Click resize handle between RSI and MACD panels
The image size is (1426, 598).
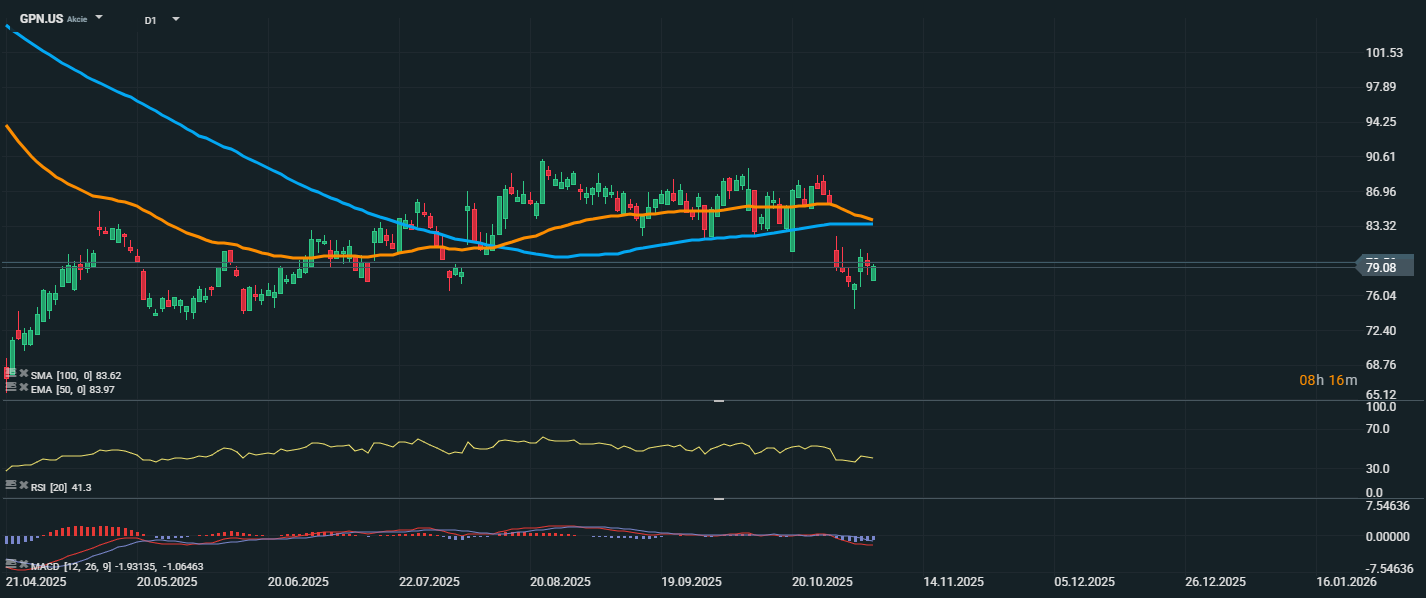(718, 498)
